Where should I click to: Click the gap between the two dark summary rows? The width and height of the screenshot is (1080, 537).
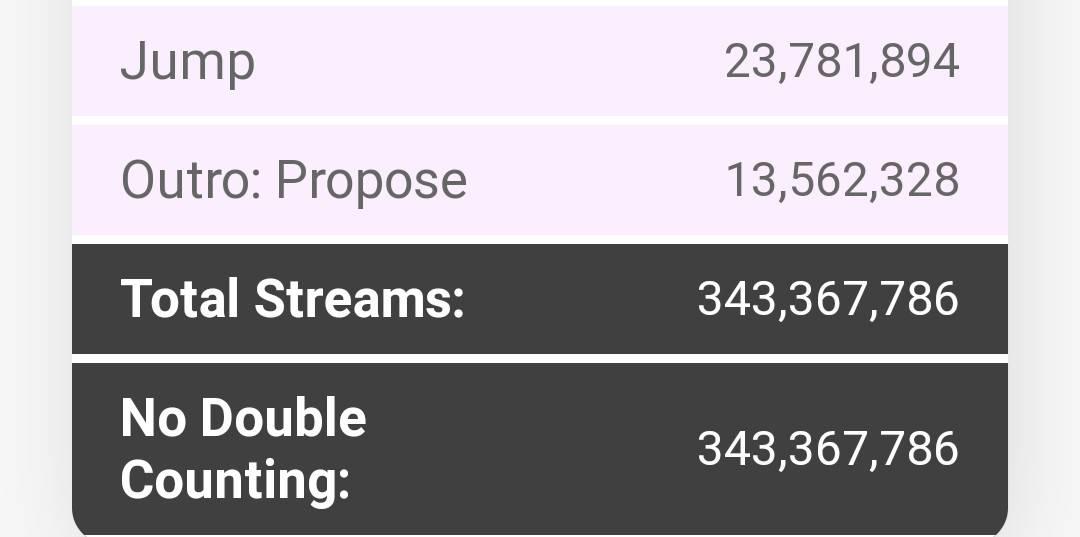[x=540, y=358]
